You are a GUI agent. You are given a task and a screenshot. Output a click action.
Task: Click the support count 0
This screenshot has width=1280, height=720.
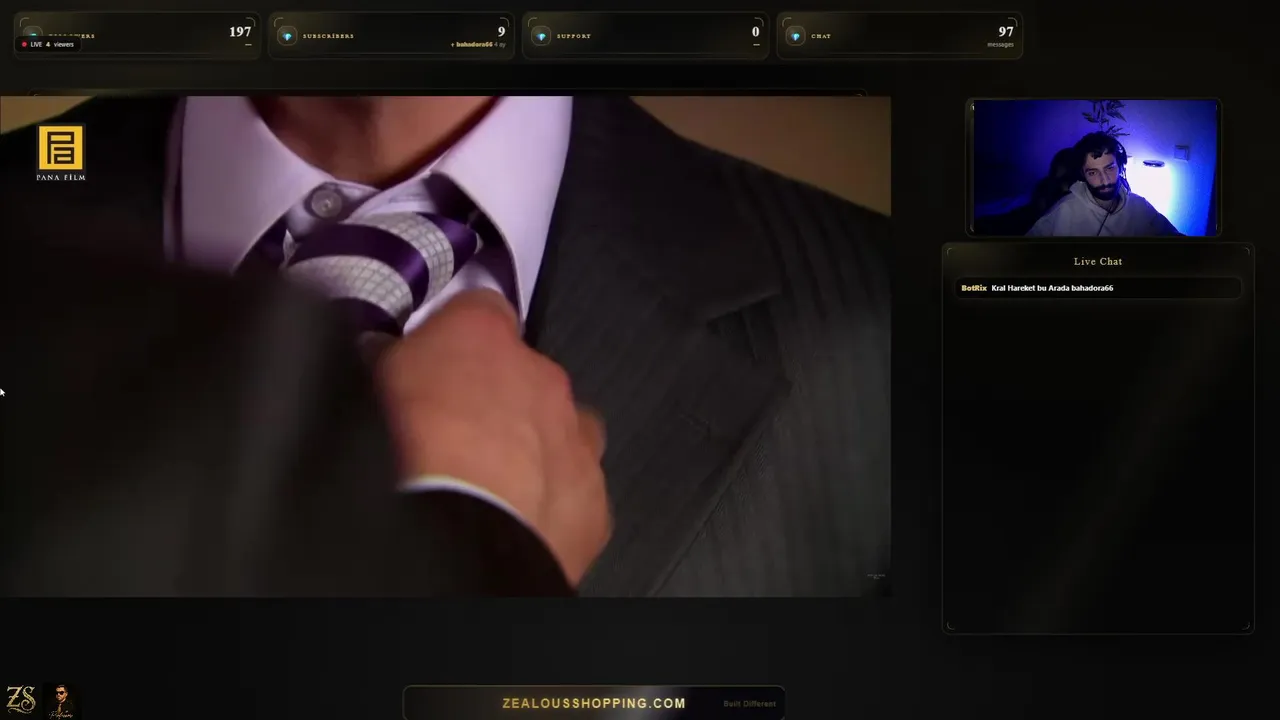[x=755, y=32]
